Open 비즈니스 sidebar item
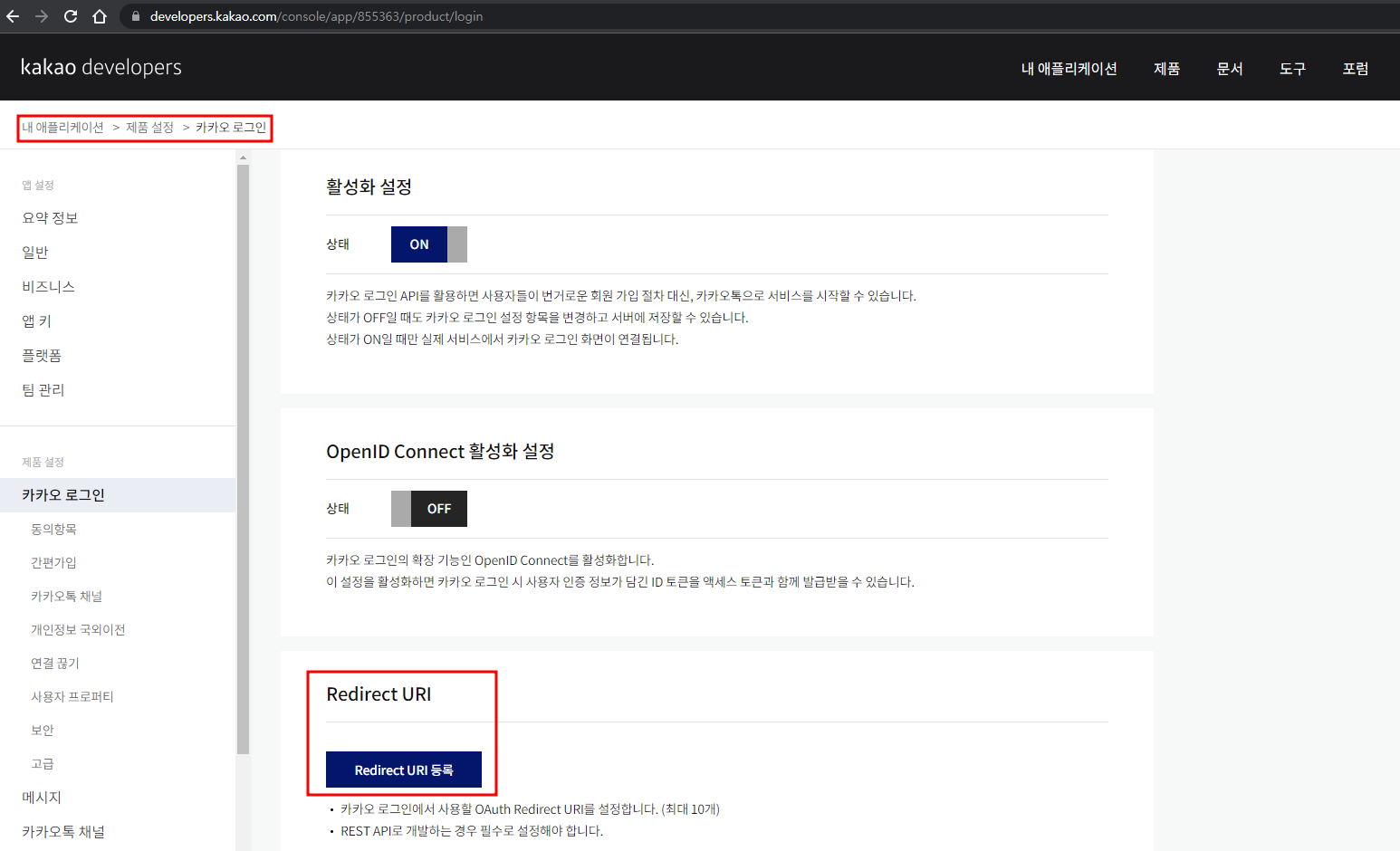 coord(48,287)
